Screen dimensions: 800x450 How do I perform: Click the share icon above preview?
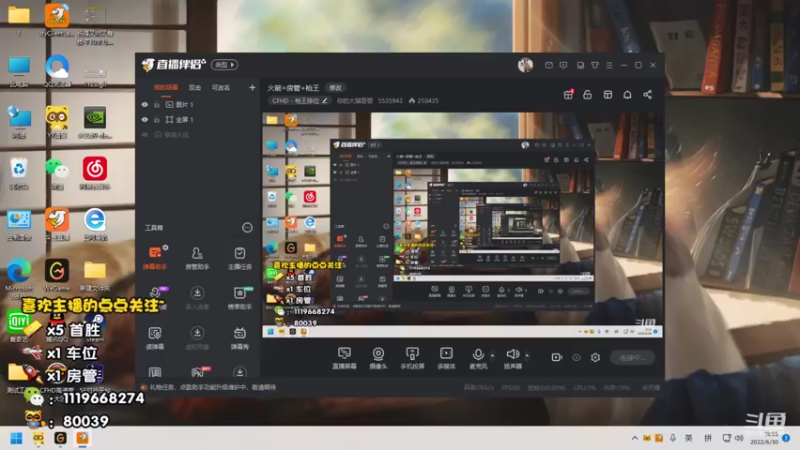coord(647,95)
